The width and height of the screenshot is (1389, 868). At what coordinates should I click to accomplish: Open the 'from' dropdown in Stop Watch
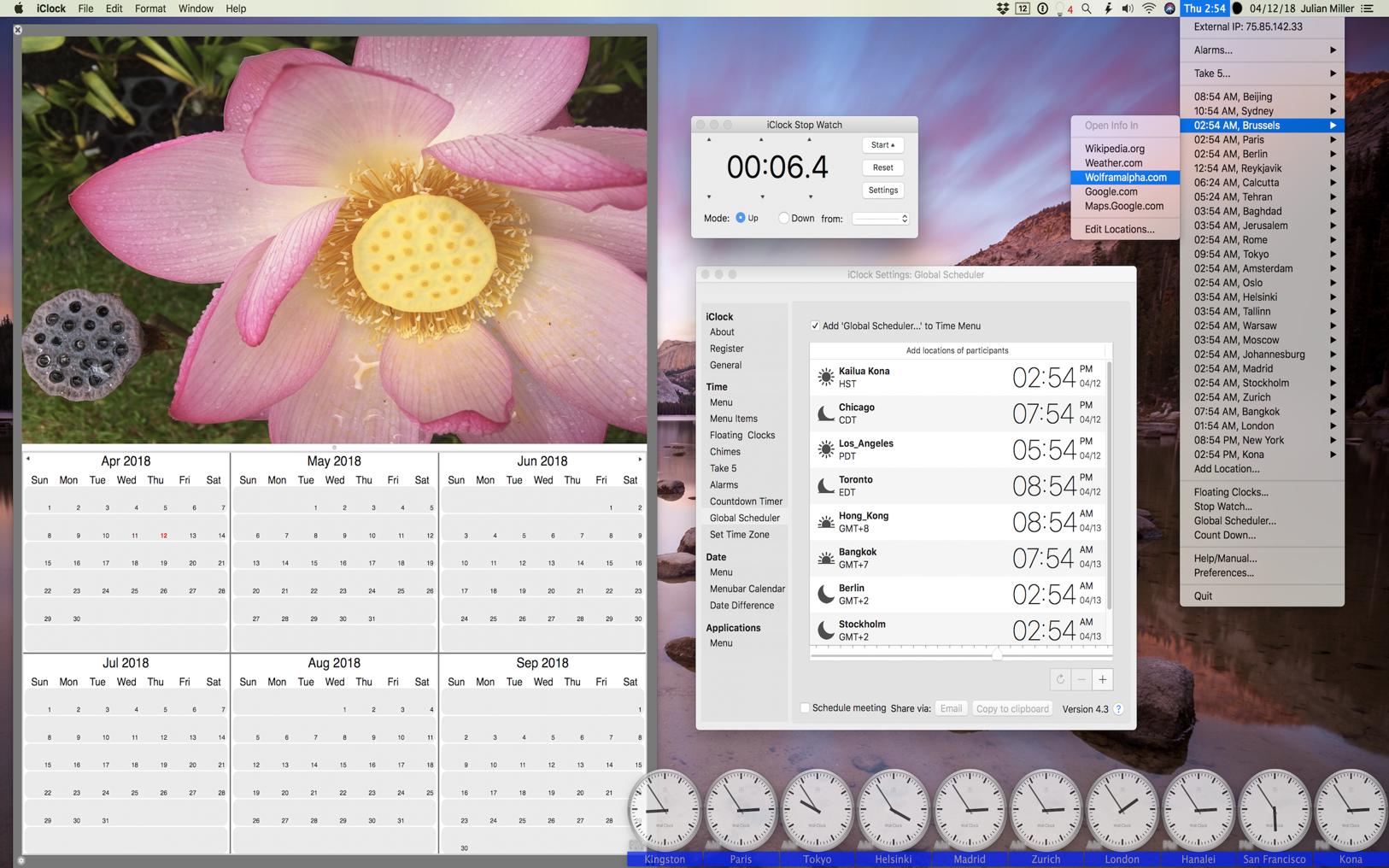[881, 219]
